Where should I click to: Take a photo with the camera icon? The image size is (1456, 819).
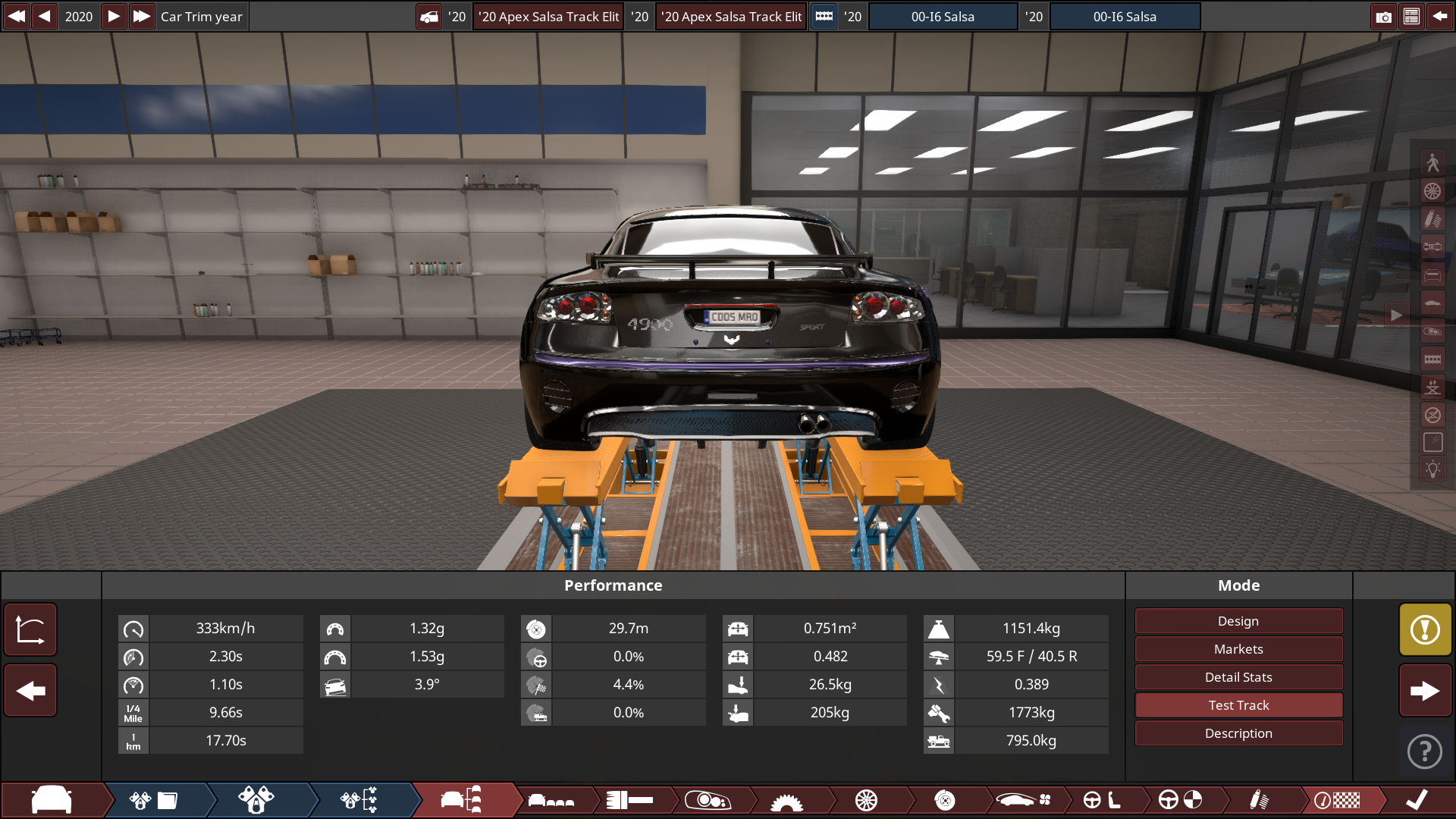1385,16
